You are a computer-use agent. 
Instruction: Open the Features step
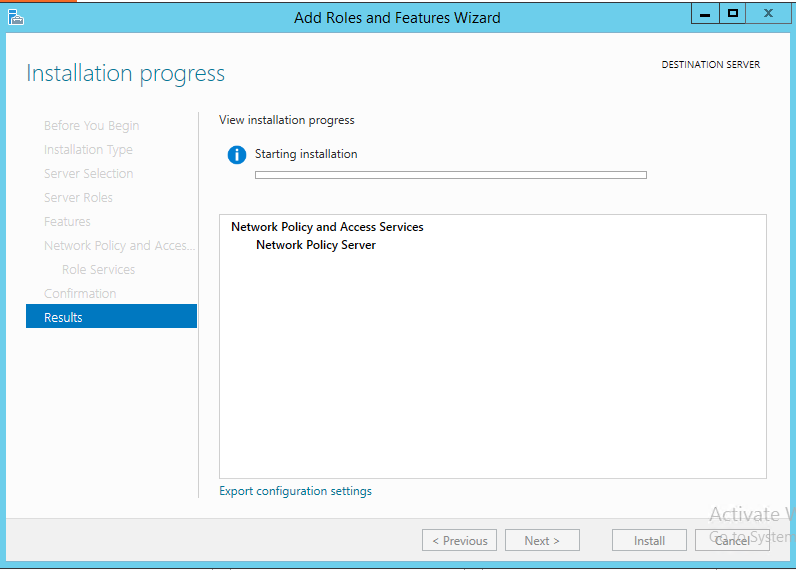click(x=67, y=222)
